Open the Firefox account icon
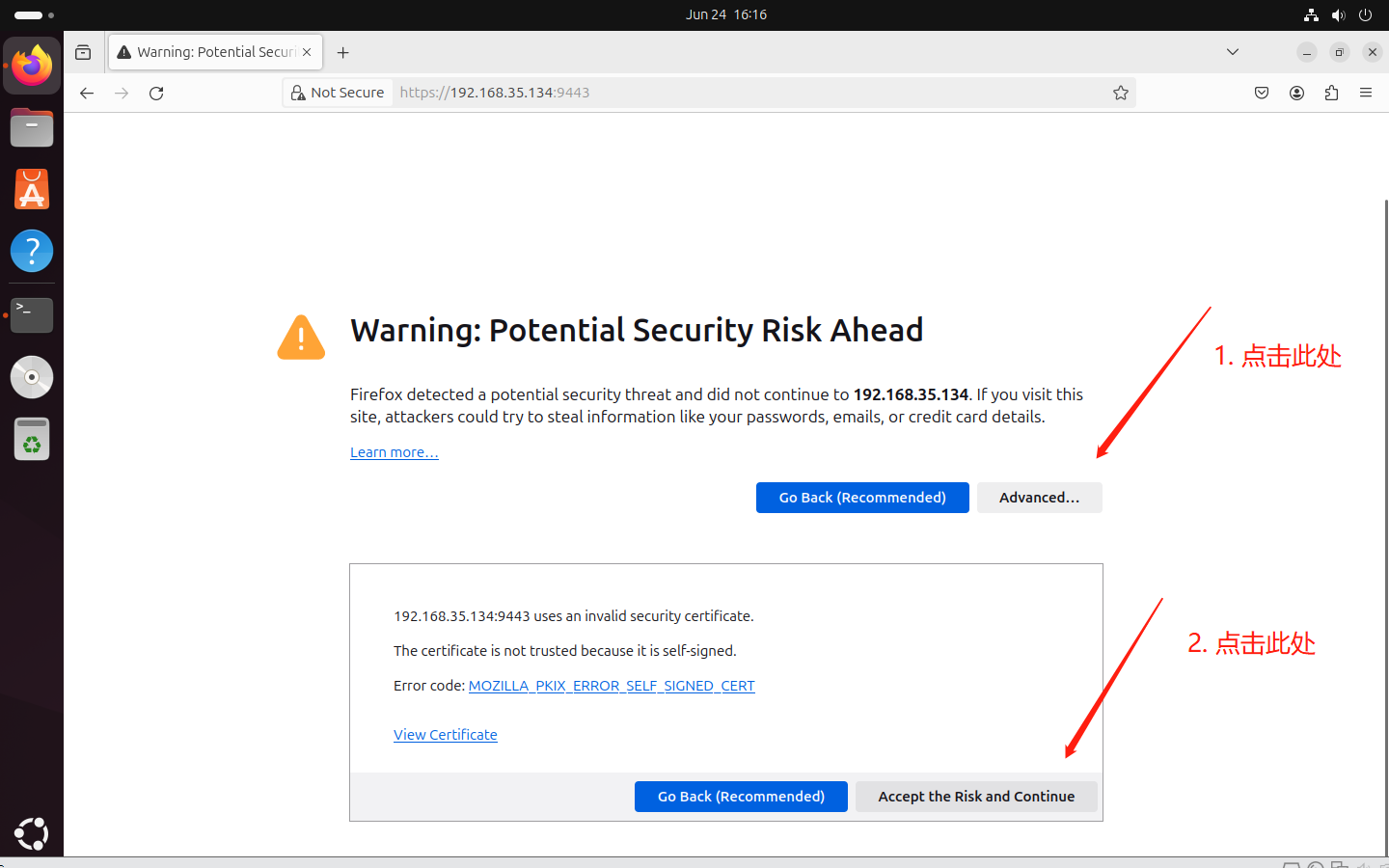The image size is (1389, 868). [1296, 93]
